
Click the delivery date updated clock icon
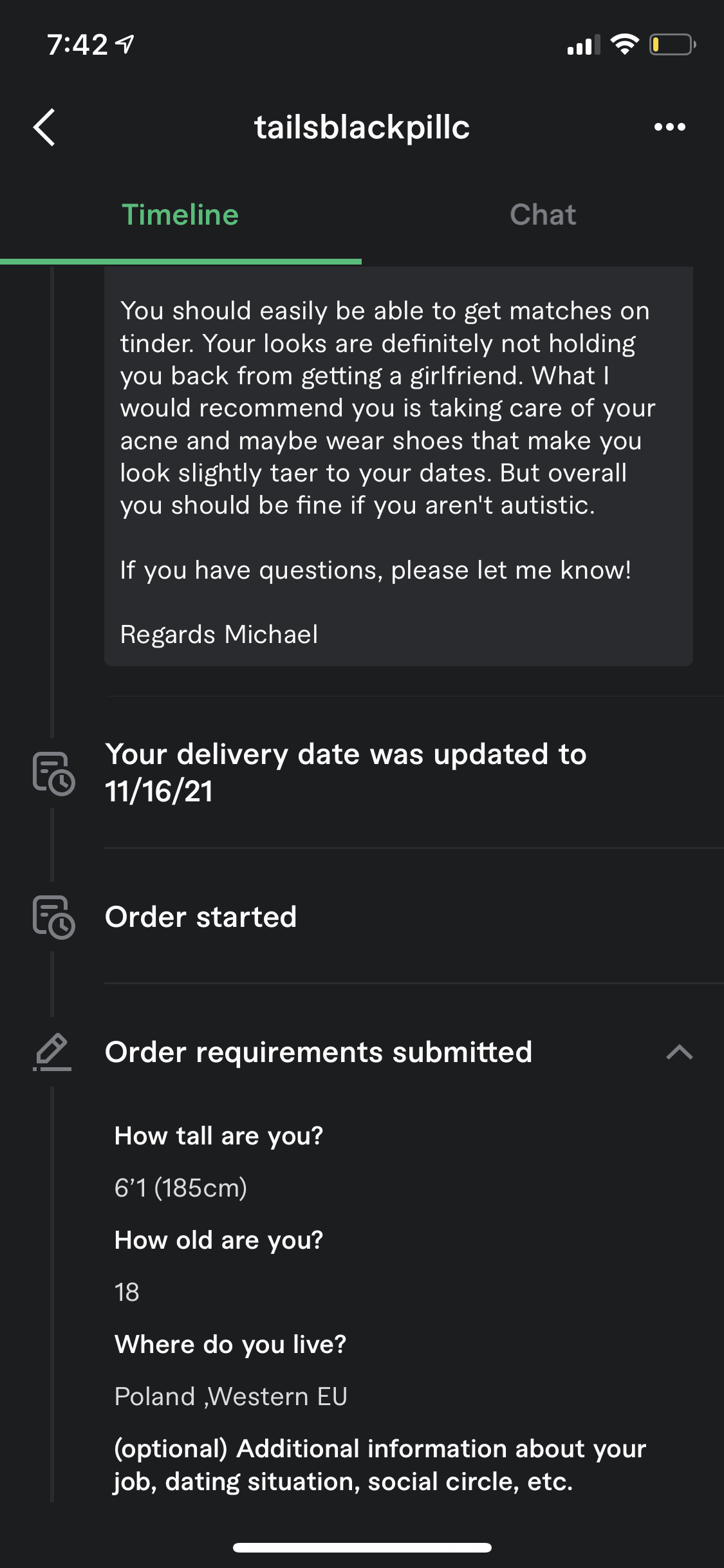pyautogui.click(x=53, y=773)
